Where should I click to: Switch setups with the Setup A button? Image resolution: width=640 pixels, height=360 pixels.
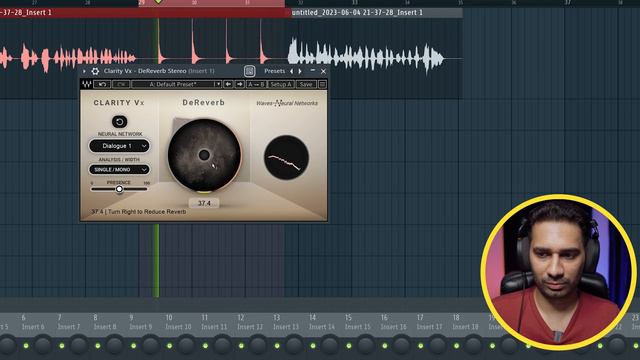(281, 84)
